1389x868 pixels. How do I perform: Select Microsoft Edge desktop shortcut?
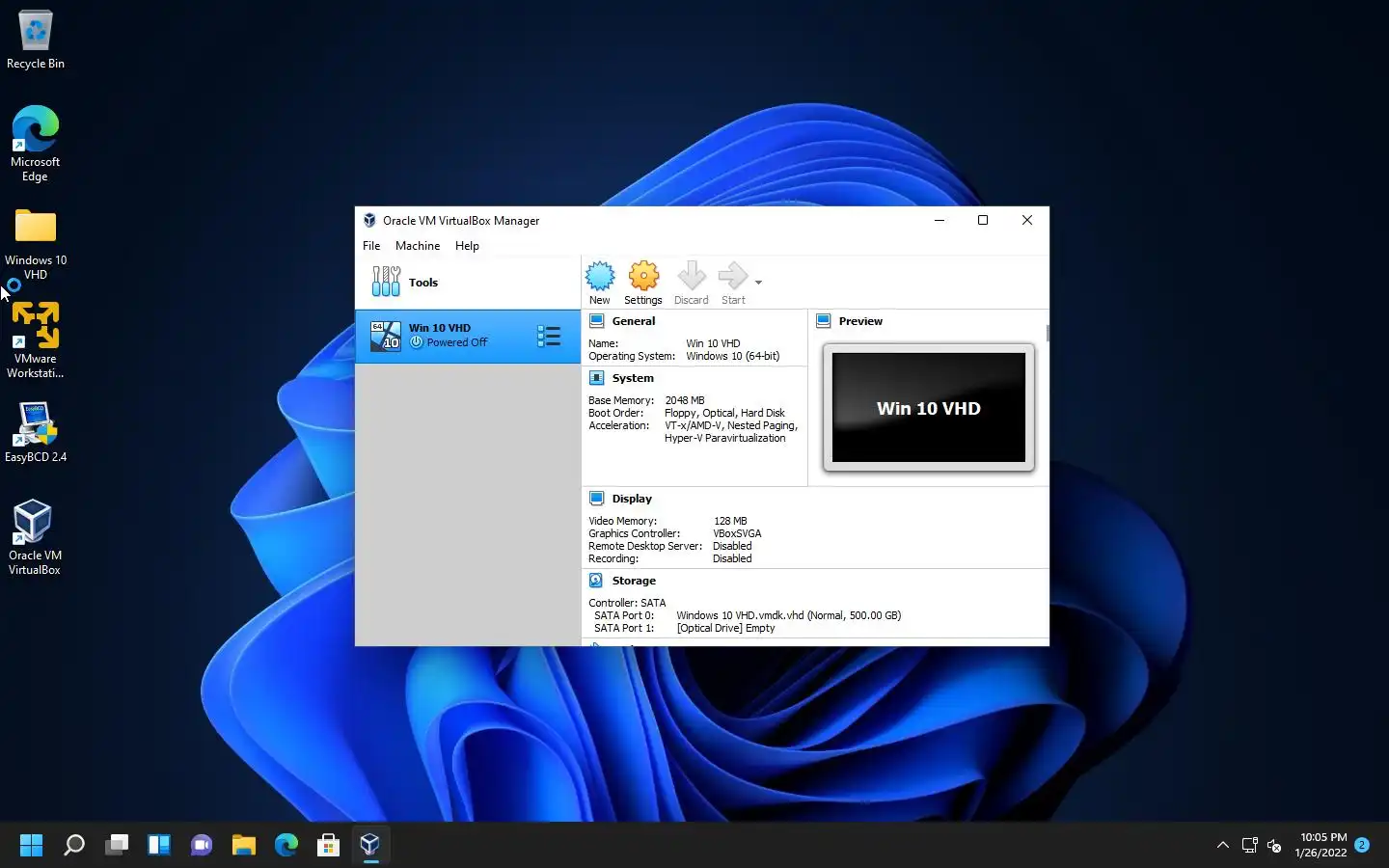pos(36,144)
